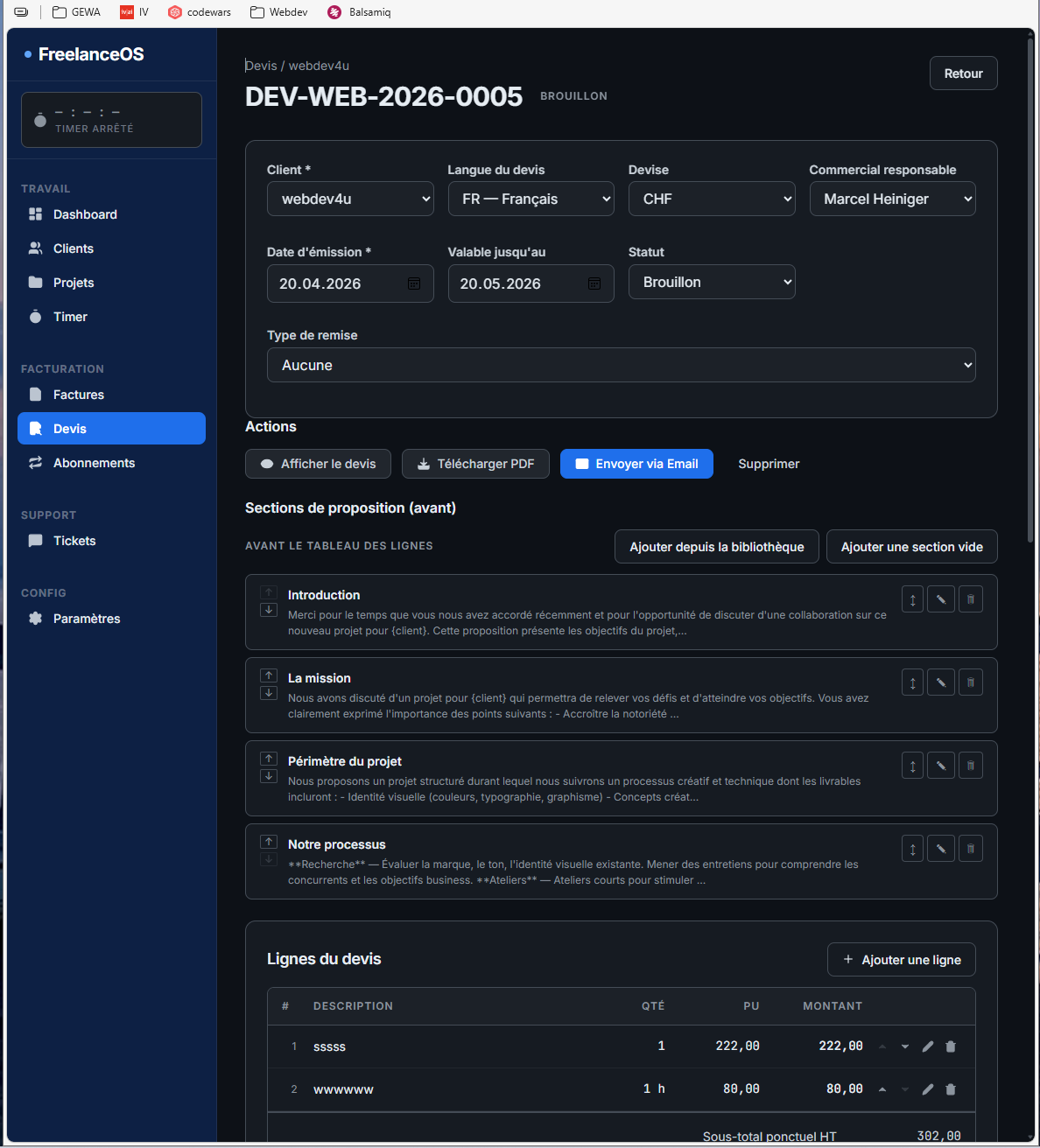Open the Statut dropdown

click(711, 282)
